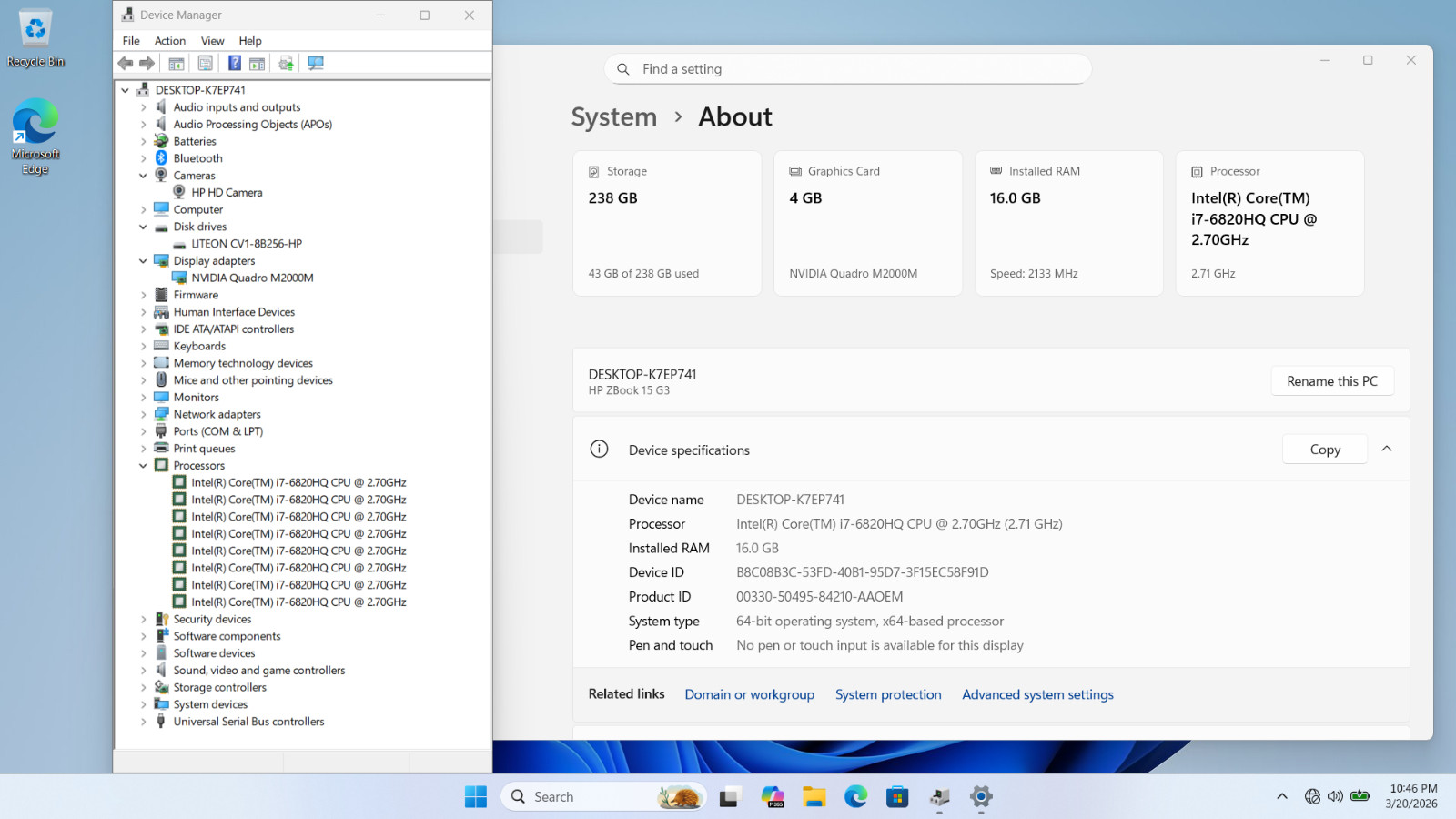The height and width of the screenshot is (819, 1456).
Task: Expand the Network adapters category
Action: (143, 415)
